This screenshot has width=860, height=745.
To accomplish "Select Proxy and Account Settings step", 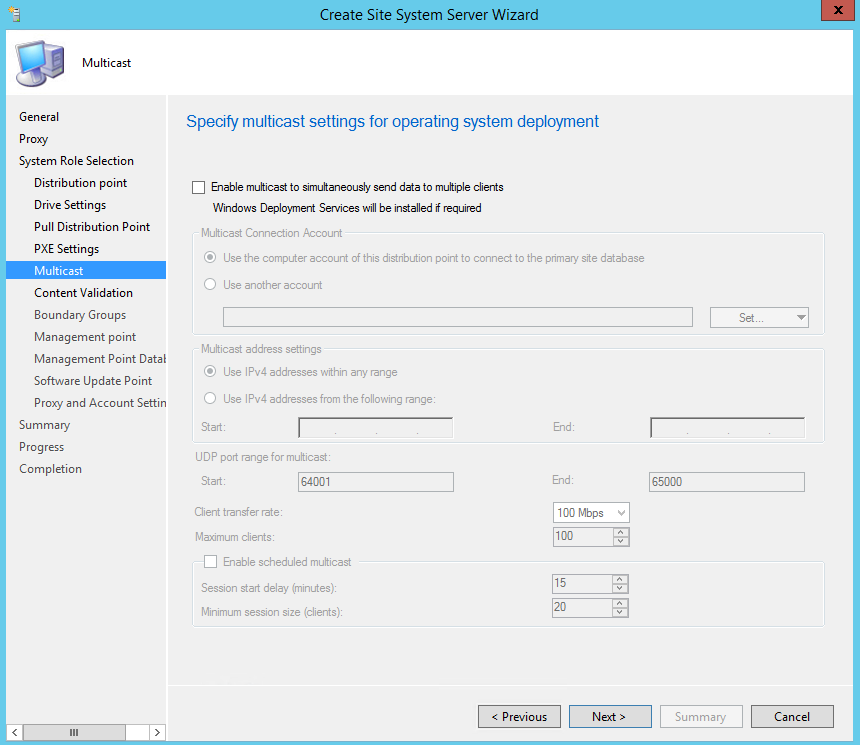I will (x=100, y=403).
